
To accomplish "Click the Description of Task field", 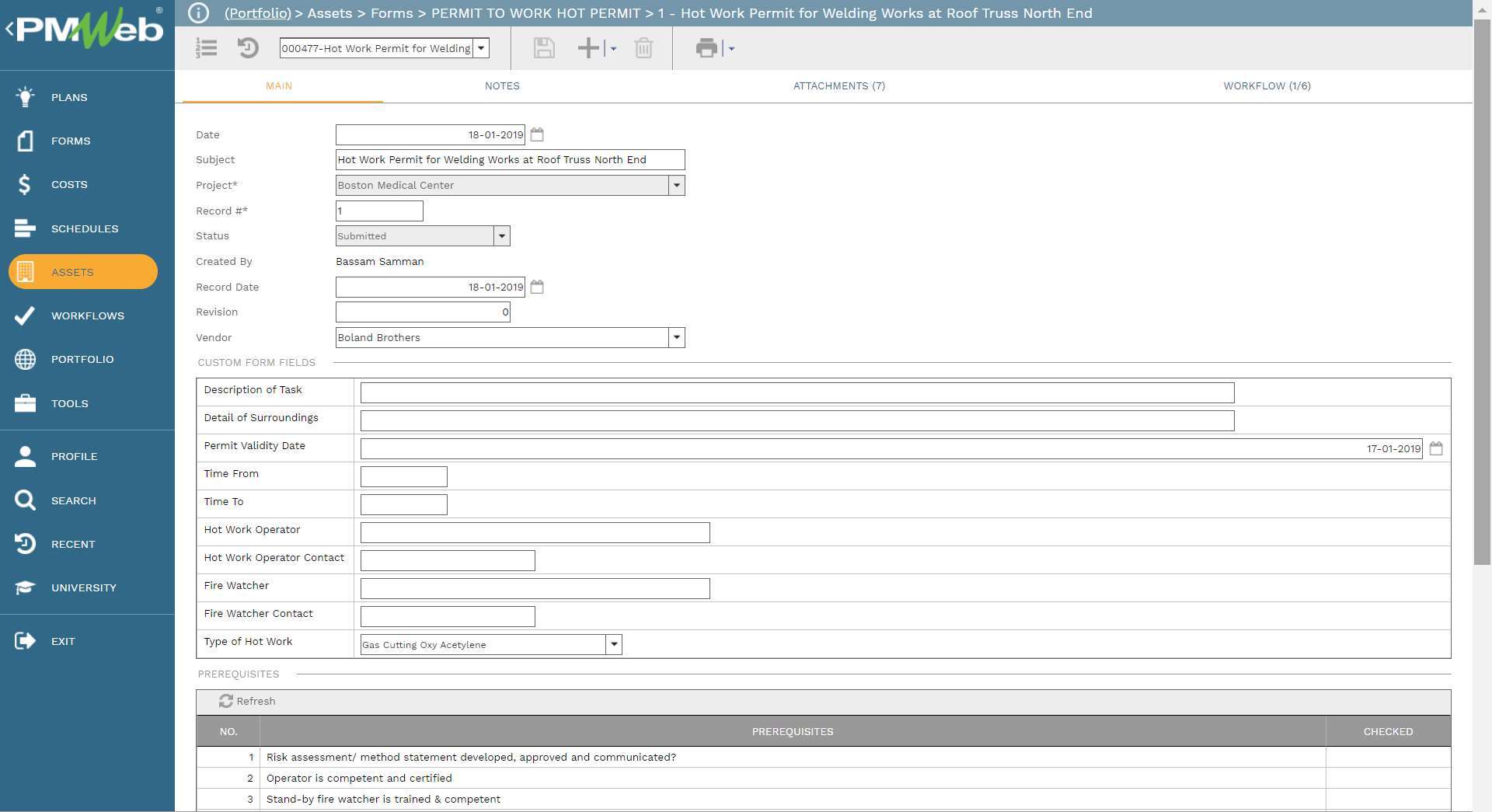I will [x=797, y=392].
